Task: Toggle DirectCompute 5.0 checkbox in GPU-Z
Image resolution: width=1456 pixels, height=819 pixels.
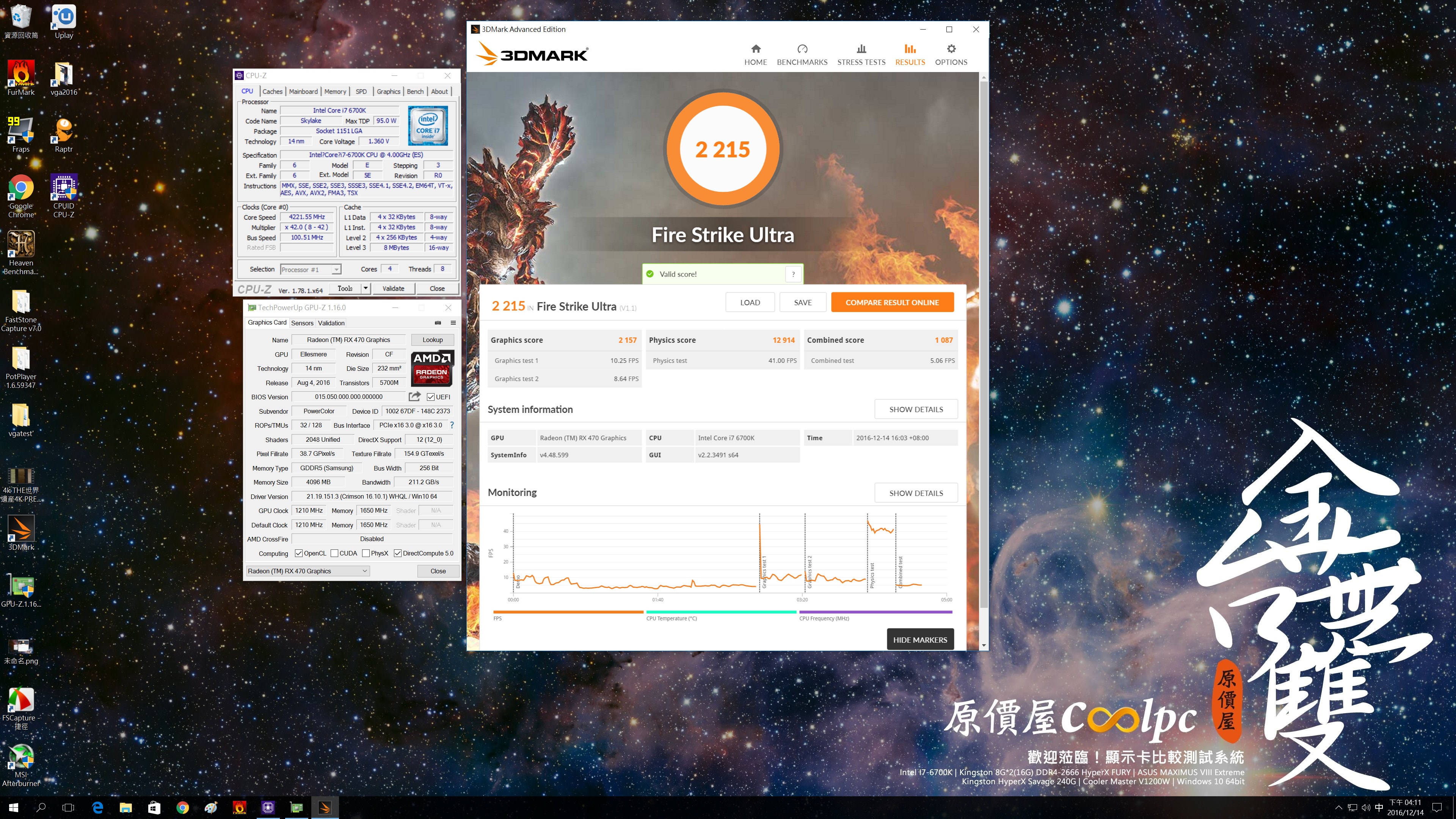Action: click(397, 553)
